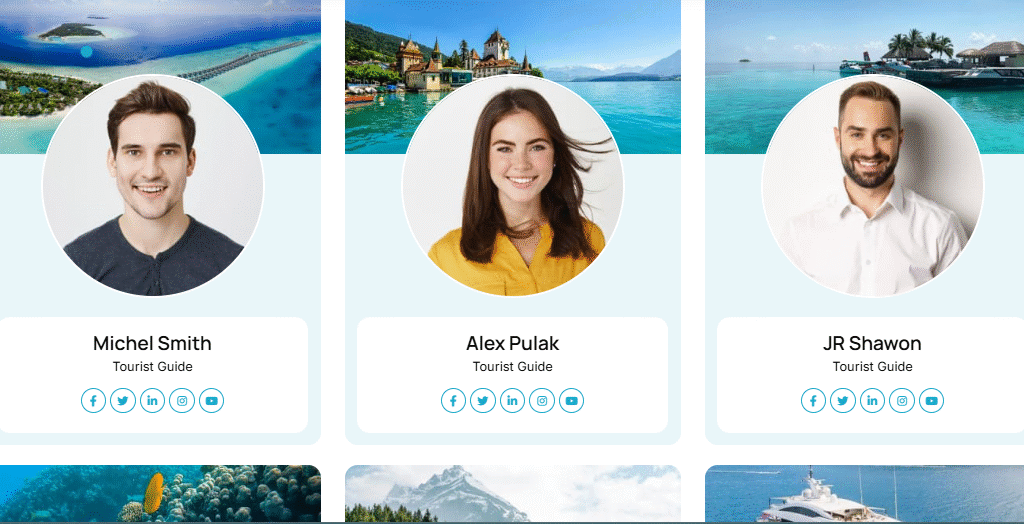This screenshot has height=524, width=1024.
Task: Visit JR Shawon's LinkedIn icon
Action: [872, 401]
